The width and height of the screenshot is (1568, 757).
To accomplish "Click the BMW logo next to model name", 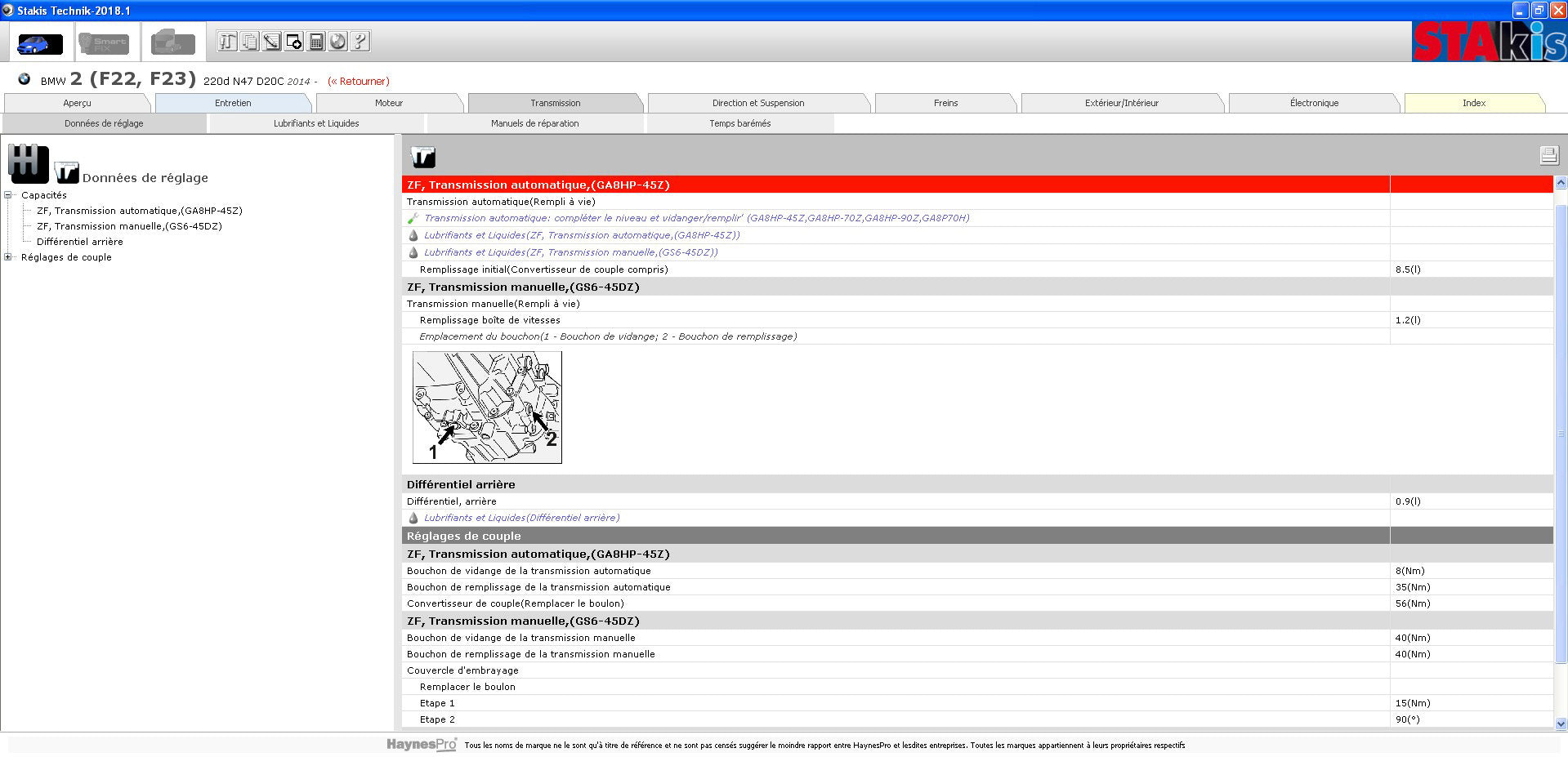I will click(25, 79).
